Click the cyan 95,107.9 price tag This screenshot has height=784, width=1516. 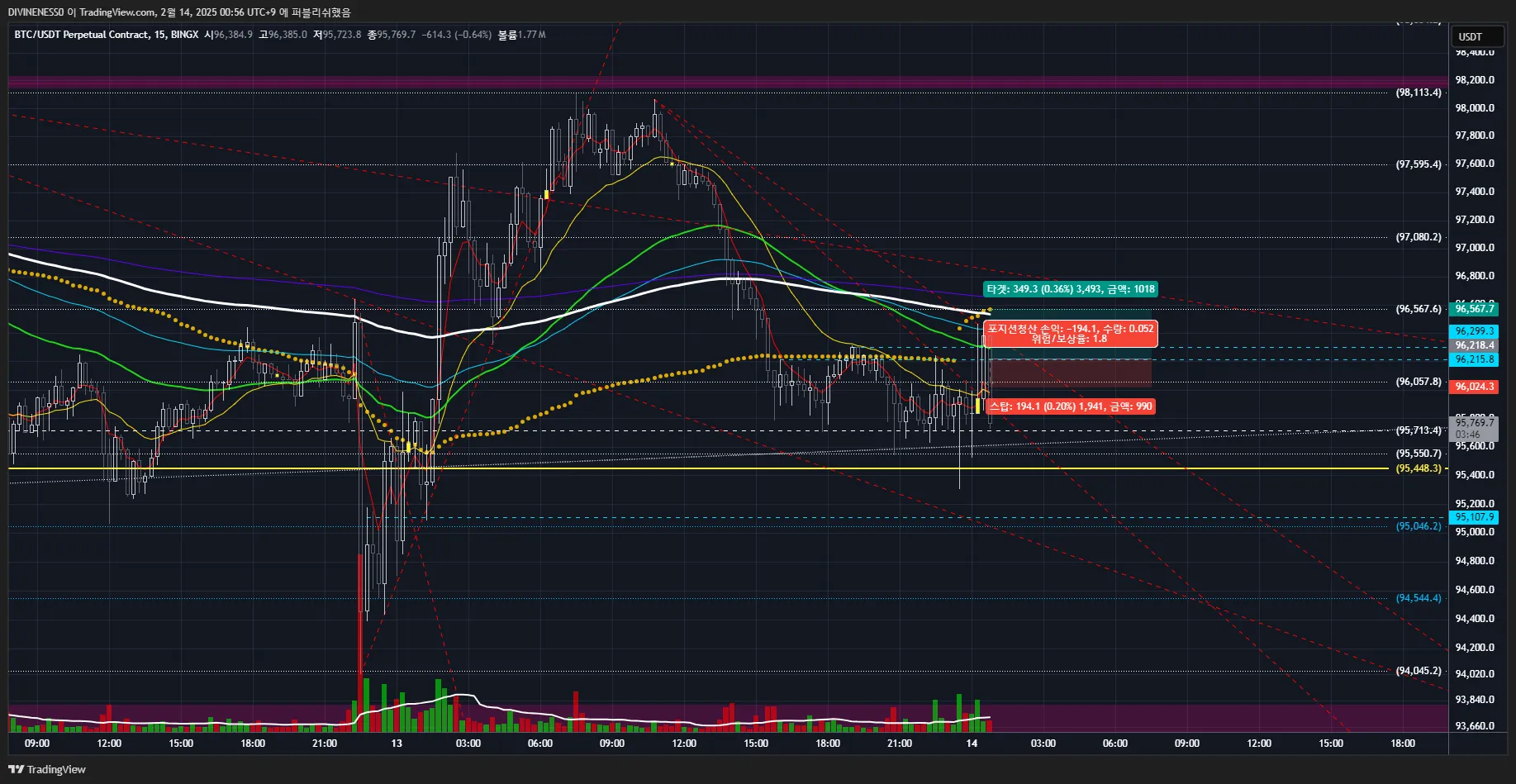click(1475, 517)
